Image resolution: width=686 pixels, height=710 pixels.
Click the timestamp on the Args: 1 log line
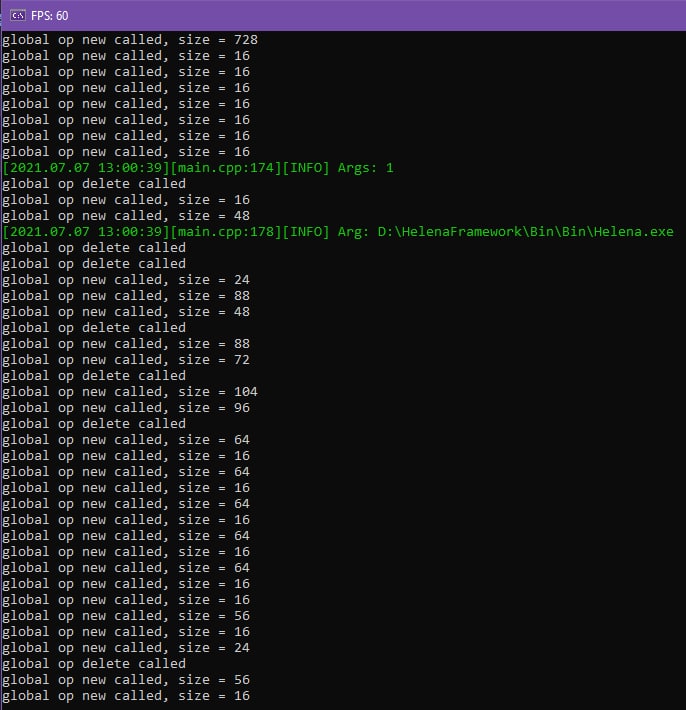[86, 168]
